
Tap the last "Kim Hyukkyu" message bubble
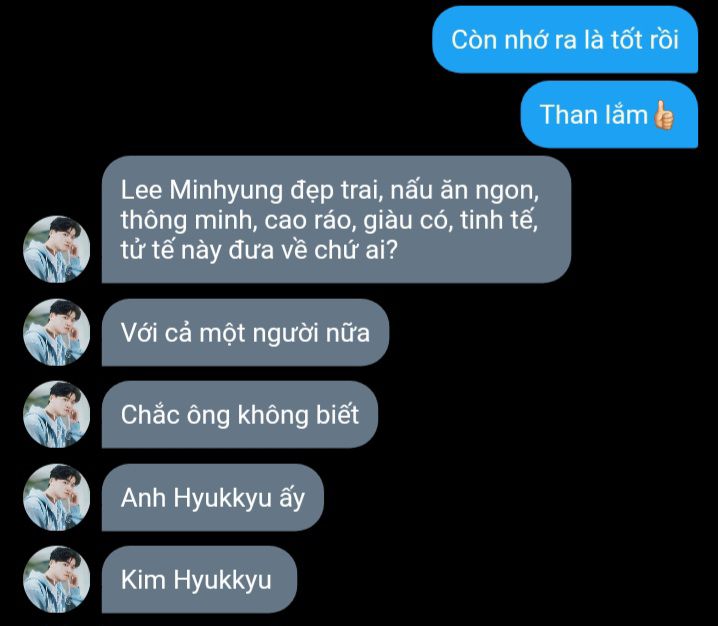199,579
